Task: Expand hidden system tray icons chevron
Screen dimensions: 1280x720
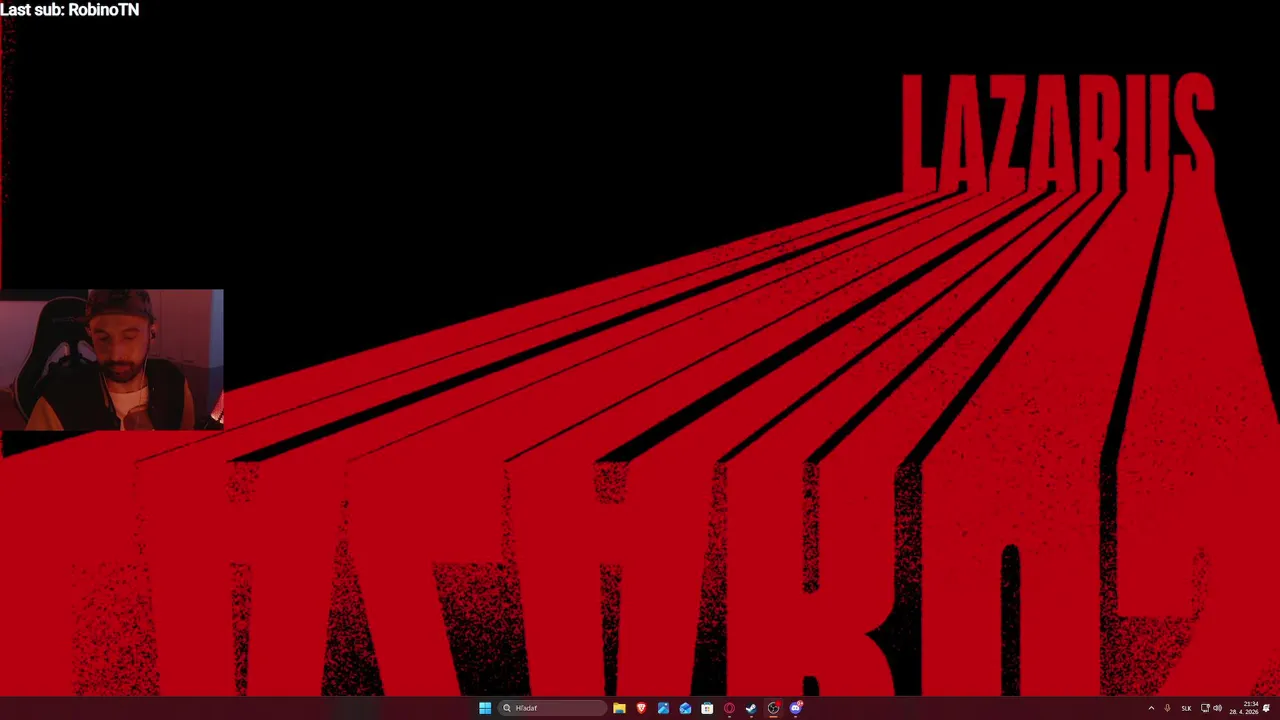Action: (1151, 708)
